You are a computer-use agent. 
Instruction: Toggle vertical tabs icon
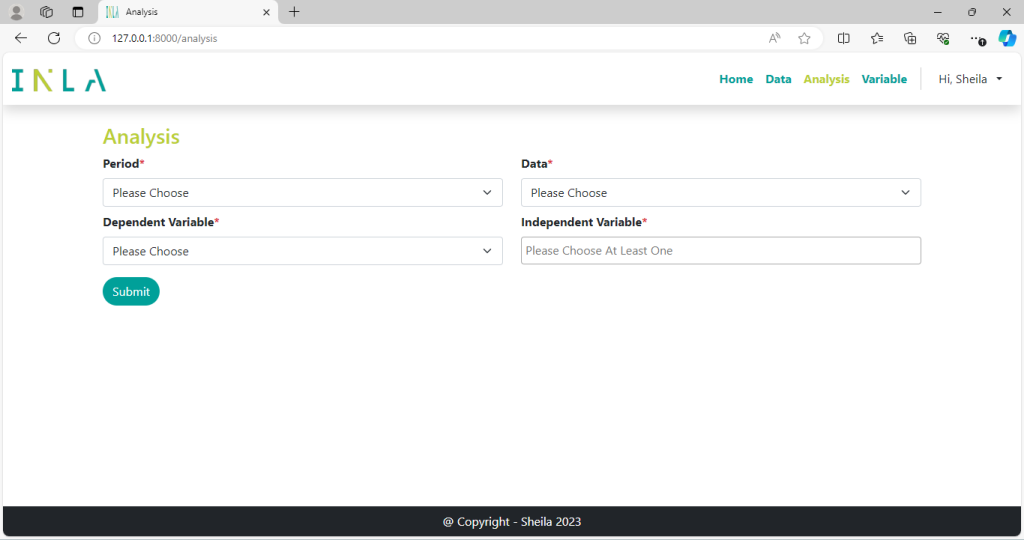coord(78,12)
